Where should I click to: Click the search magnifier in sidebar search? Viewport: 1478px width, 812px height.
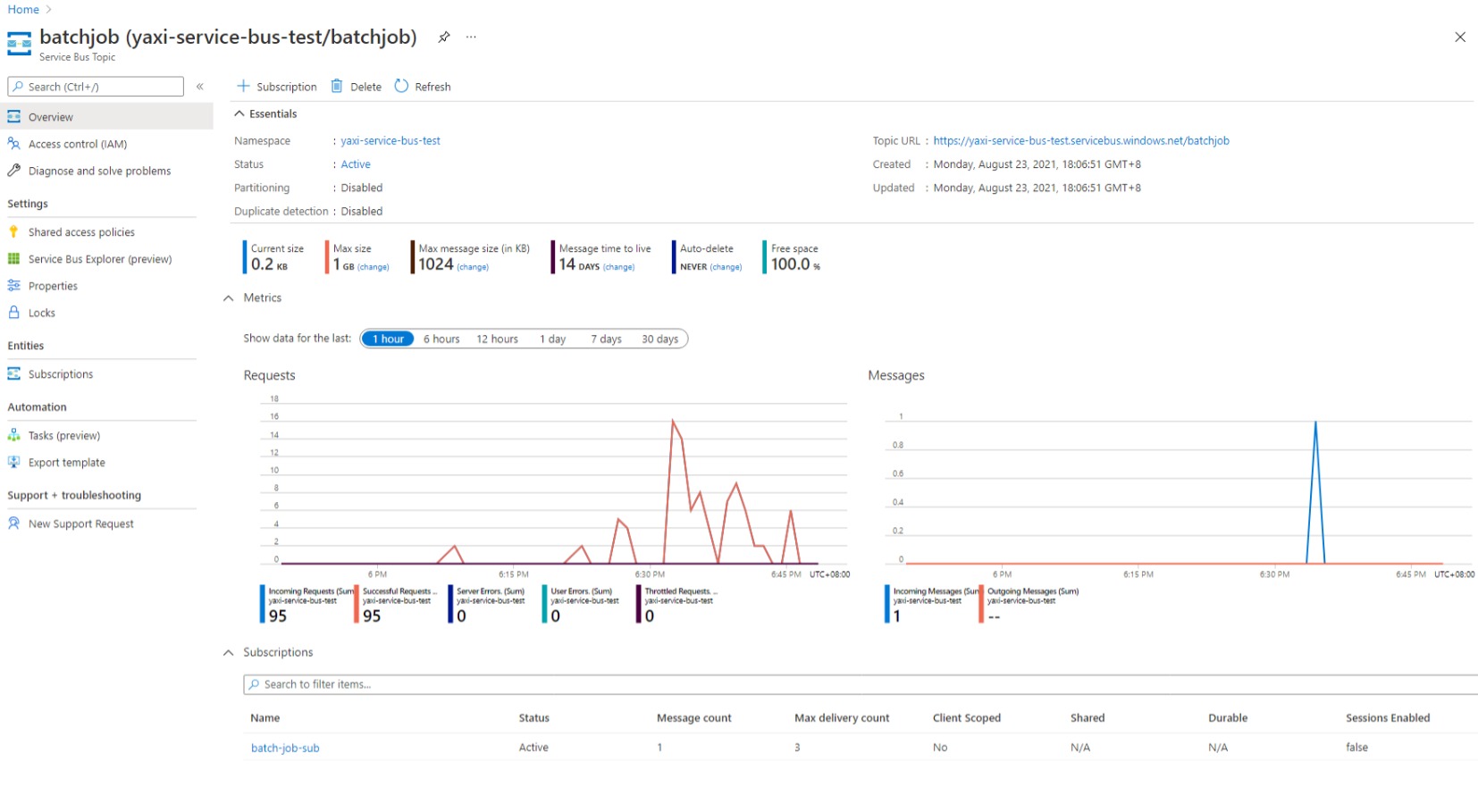(x=18, y=87)
